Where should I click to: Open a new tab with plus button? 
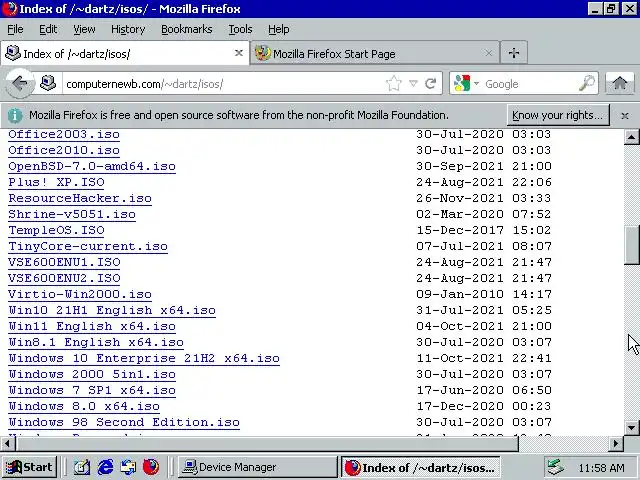[x=514, y=53]
